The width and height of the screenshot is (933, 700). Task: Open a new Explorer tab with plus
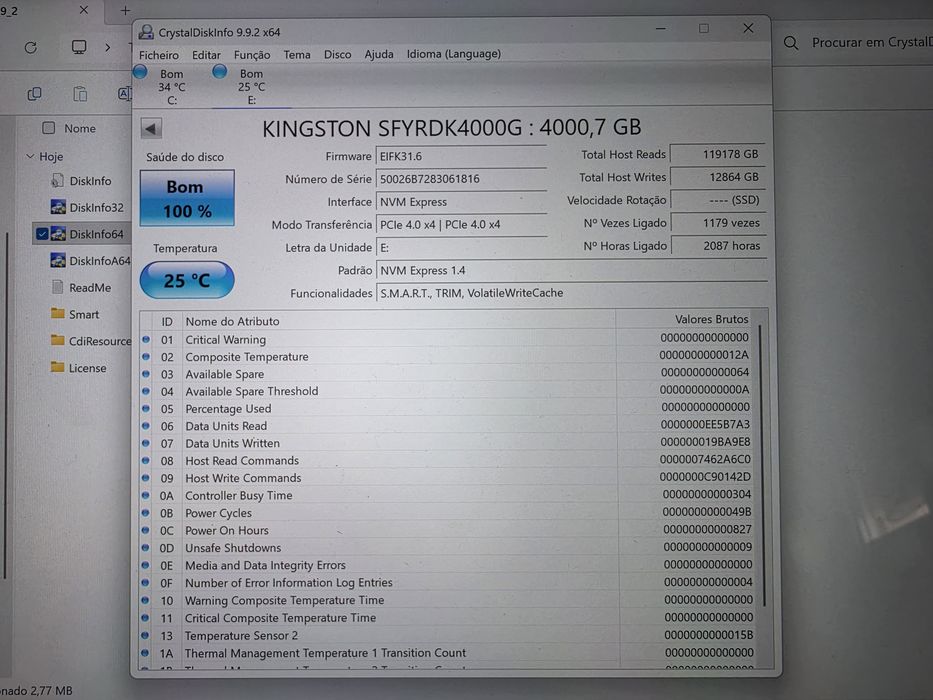(125, 10)
